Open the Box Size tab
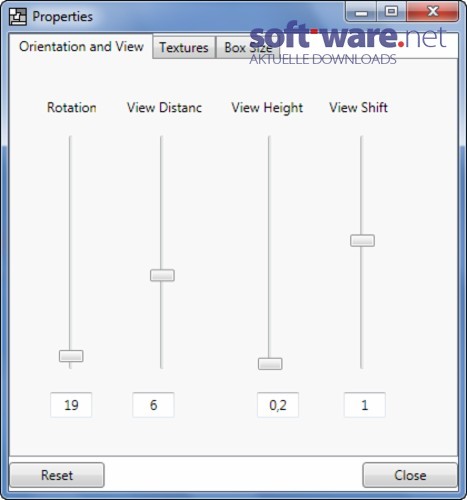The width and height of the screenshot is (467, 500). click(x=248, y=47)
